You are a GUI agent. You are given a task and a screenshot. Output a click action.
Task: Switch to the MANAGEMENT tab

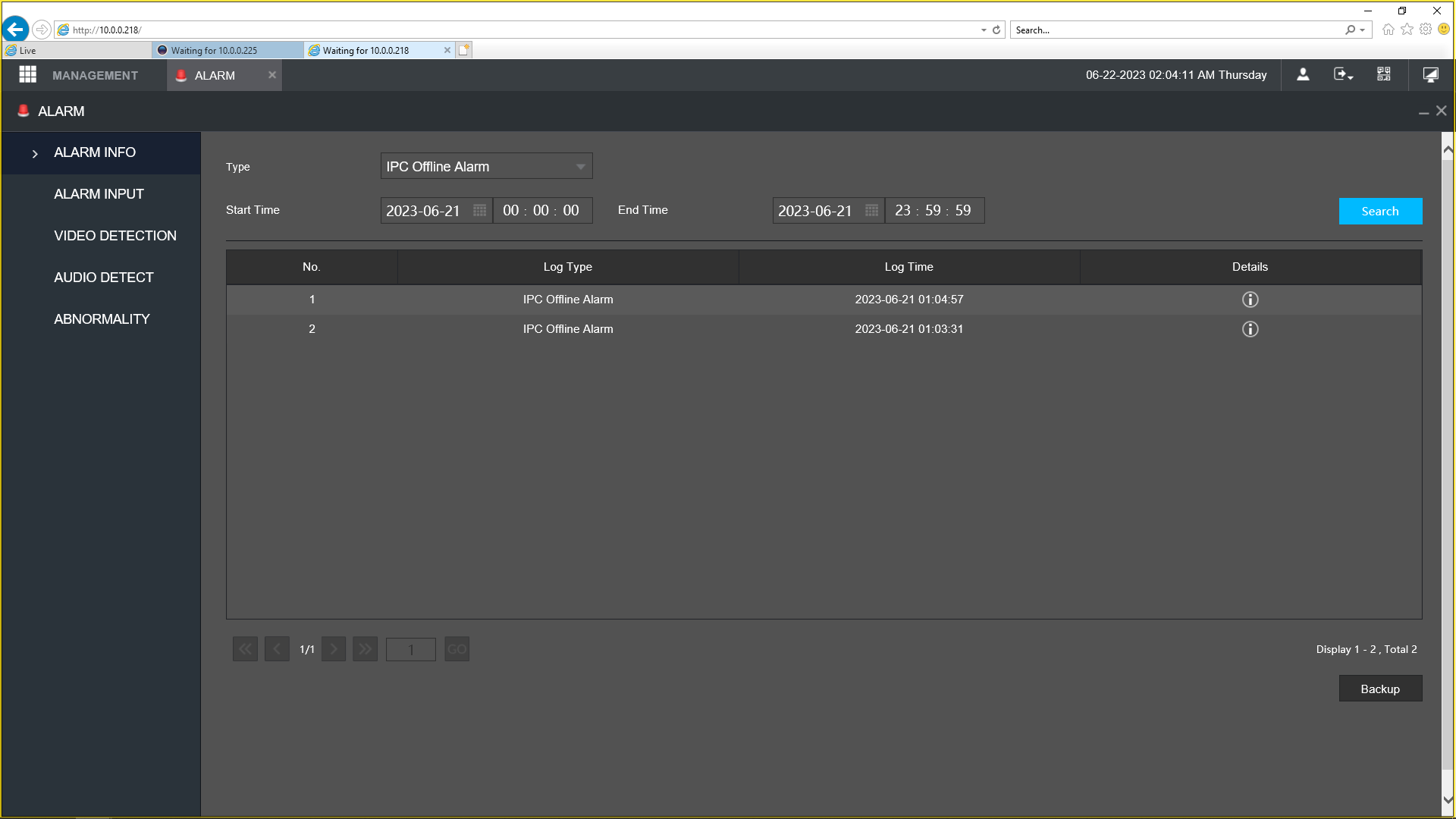(x=95, y=75)
